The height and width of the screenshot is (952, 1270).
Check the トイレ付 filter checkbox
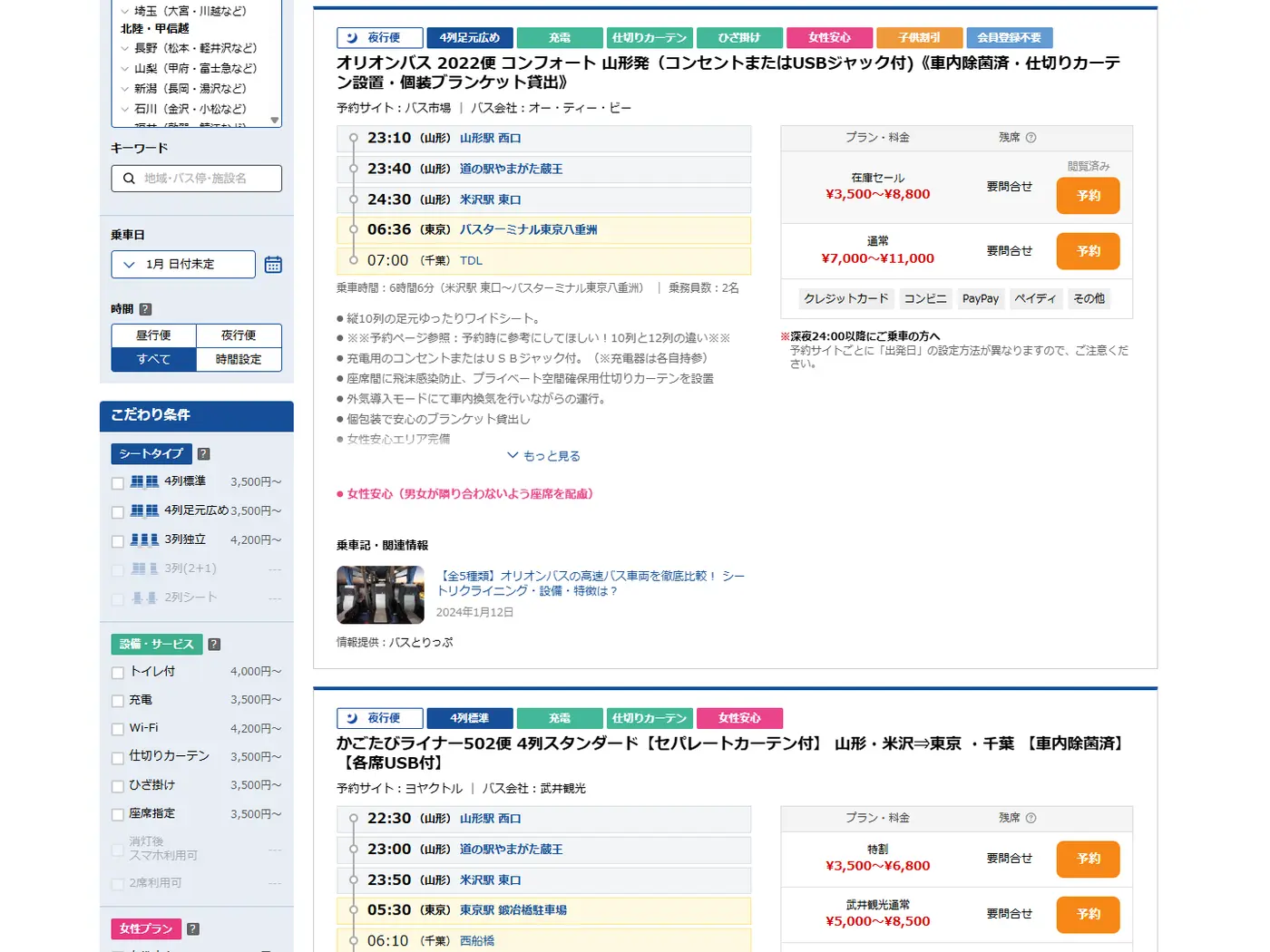117,672
